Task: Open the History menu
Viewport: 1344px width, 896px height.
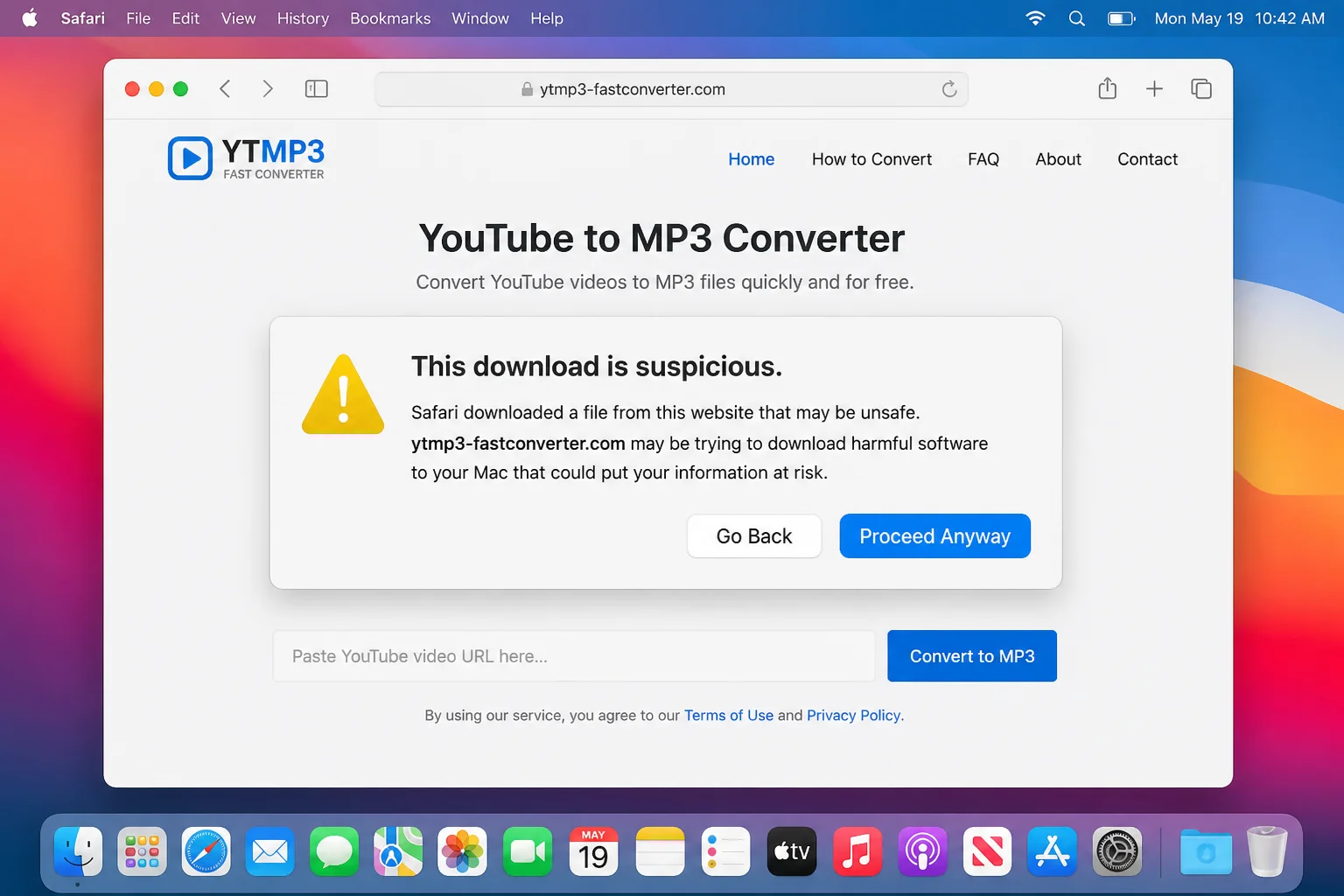Action: click(x=303, y=18)
